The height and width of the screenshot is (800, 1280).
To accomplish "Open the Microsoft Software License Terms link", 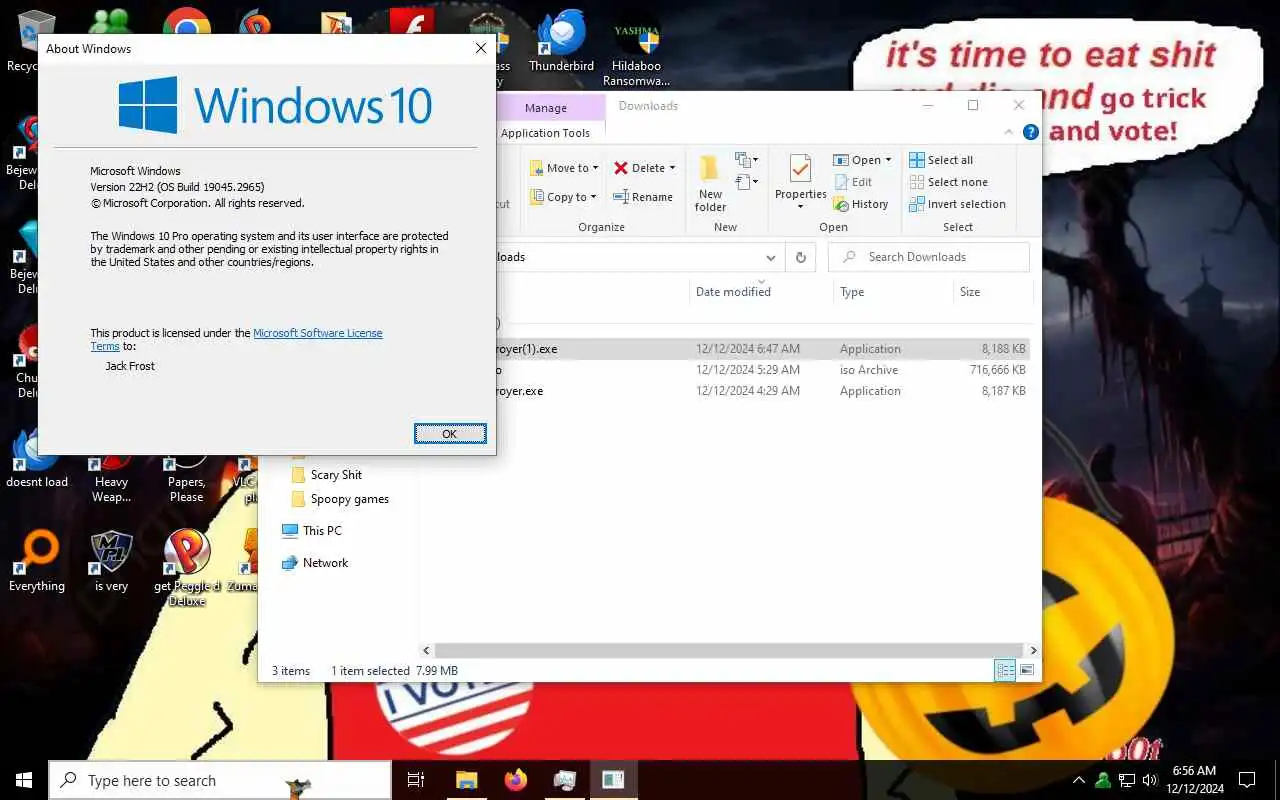I will point(317,333).
